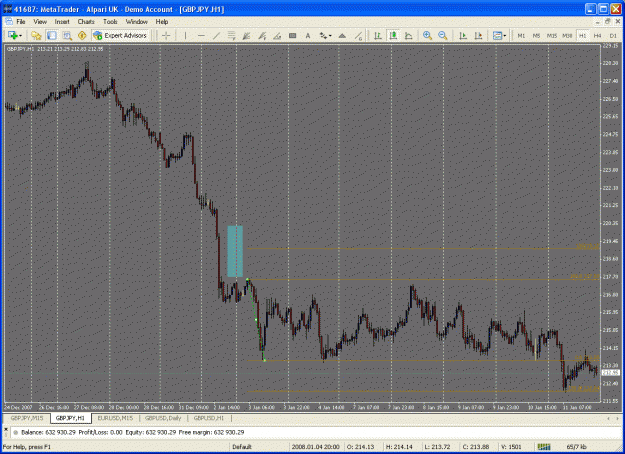Viewport: 625px width, 454px height.
Task: Select the Fibonacci Fan tool
Action: pos(262,35)
